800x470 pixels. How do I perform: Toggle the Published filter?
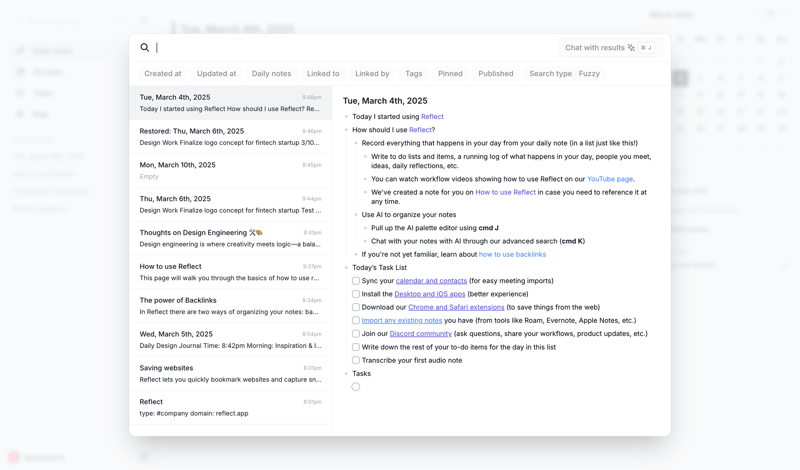pyautogui.click(x=496, y=73)
